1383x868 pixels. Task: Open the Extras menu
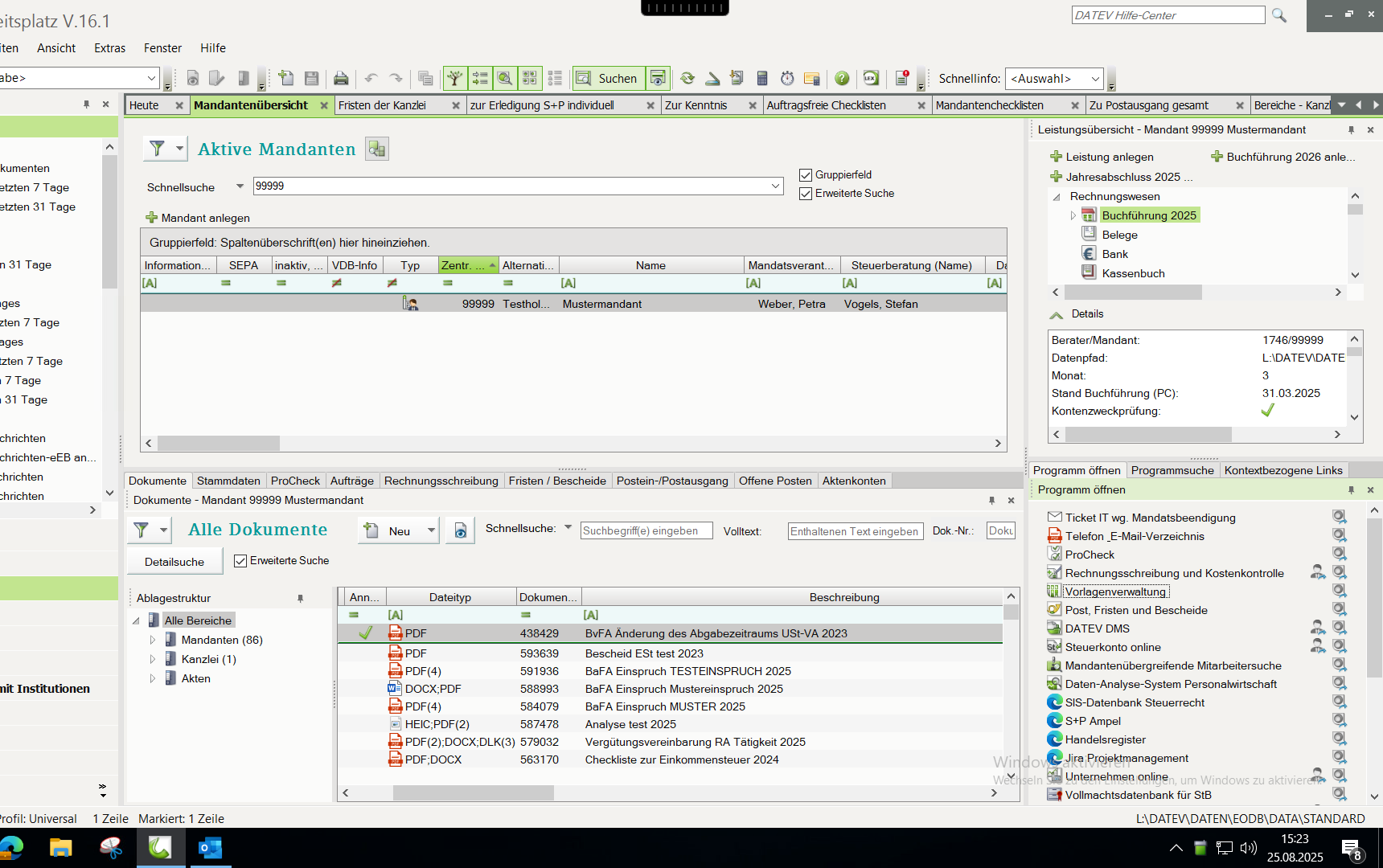pyautogui.click(x=109, y=48)
